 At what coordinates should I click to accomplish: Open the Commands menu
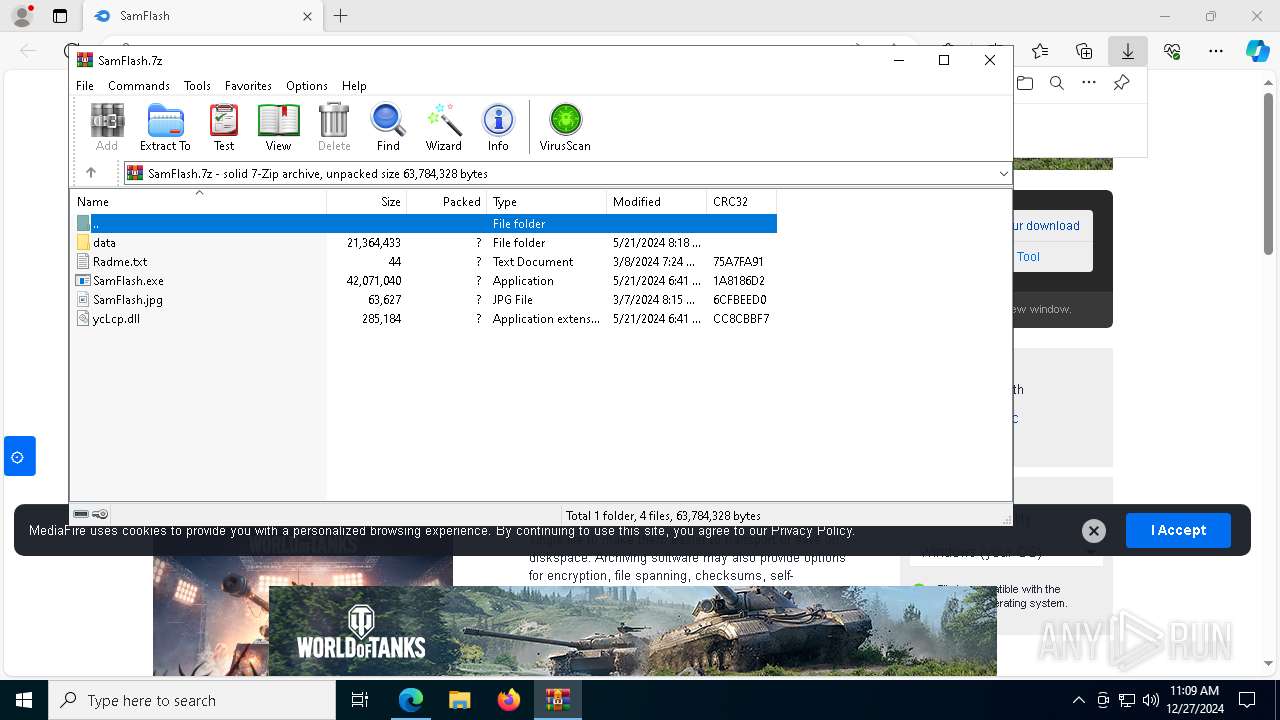tap(139, 86)
